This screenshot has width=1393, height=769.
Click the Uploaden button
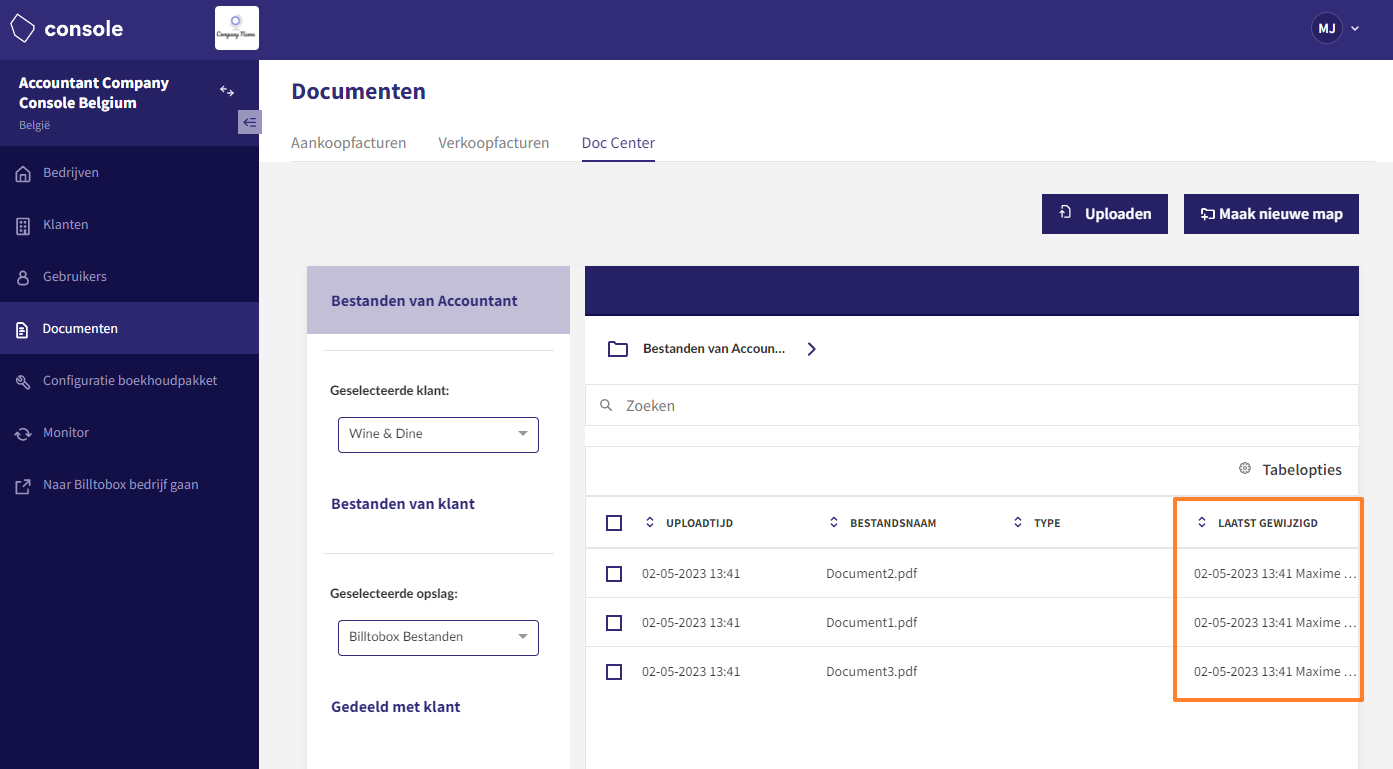point(1105,214)
